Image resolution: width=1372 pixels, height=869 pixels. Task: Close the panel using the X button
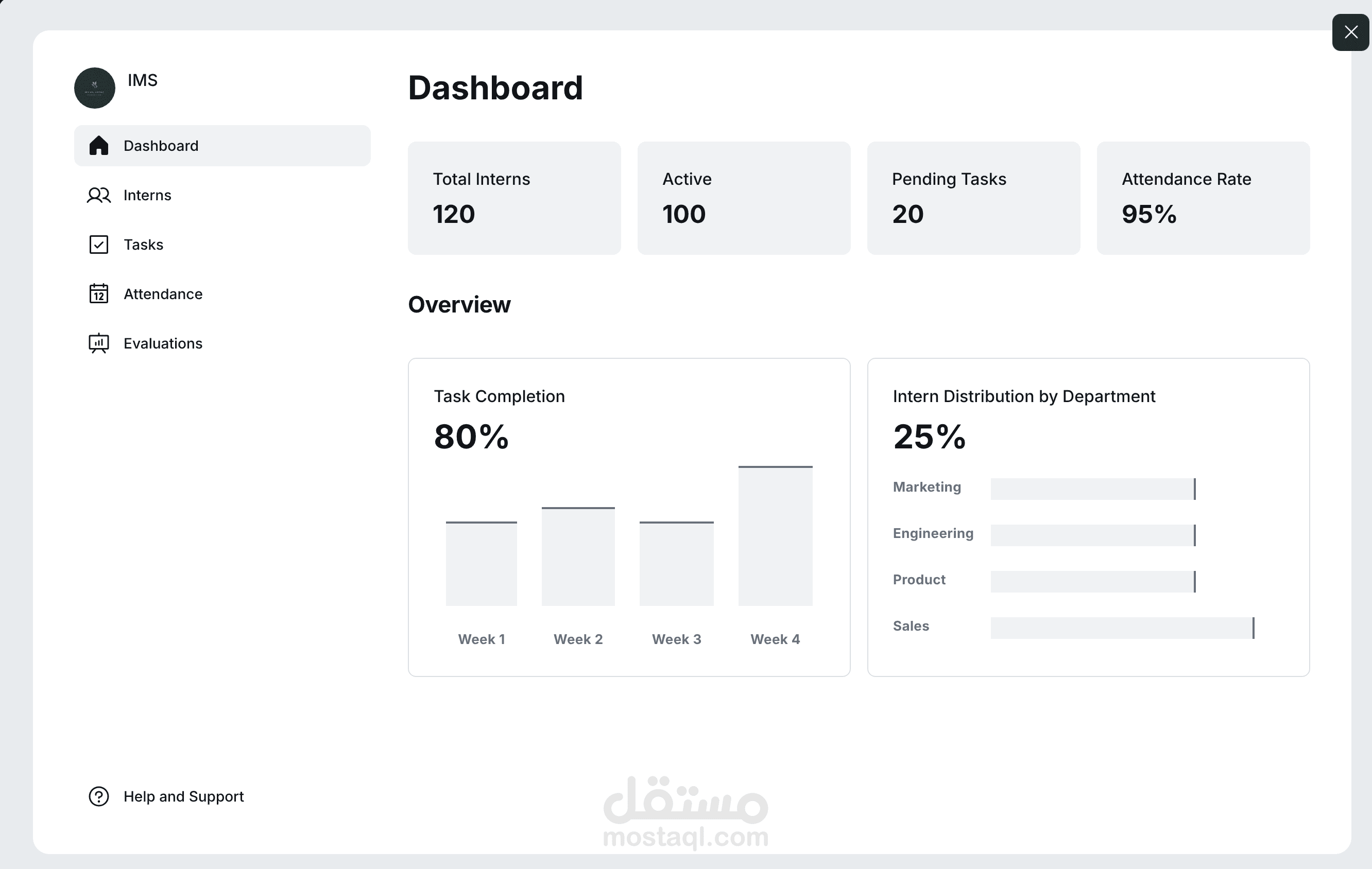pyautogui.click(x=1350, y=32)
